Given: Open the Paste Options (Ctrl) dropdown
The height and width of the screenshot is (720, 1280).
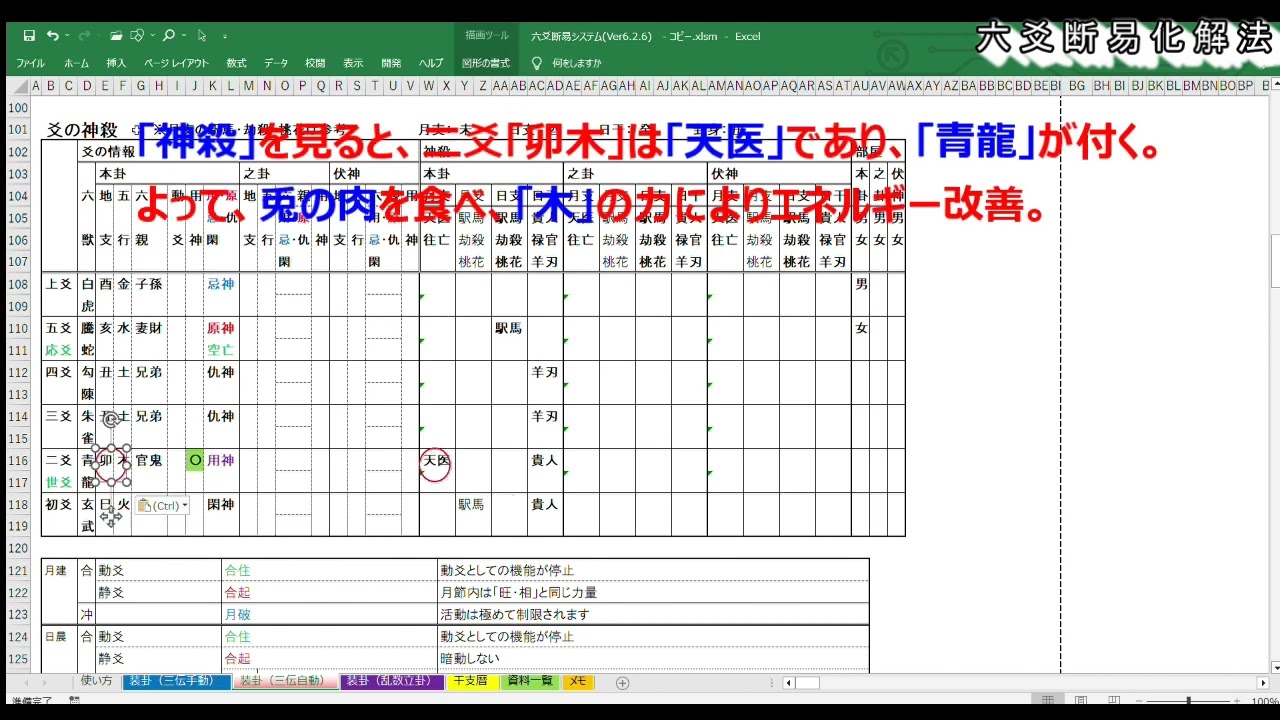Looking at the screenshot, I should pyautogui.click(x=162, y=506).
